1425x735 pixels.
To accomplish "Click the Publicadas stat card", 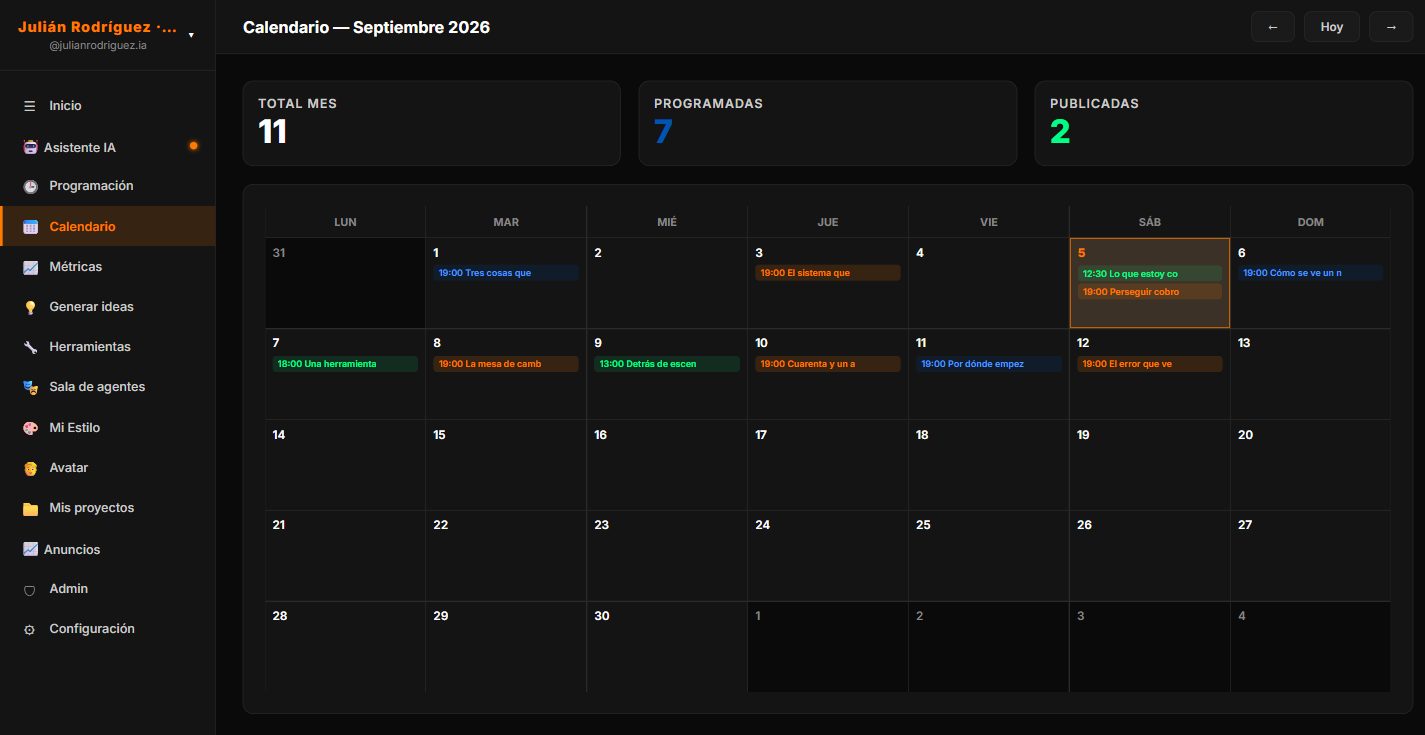I will [x=1223, y=123].
